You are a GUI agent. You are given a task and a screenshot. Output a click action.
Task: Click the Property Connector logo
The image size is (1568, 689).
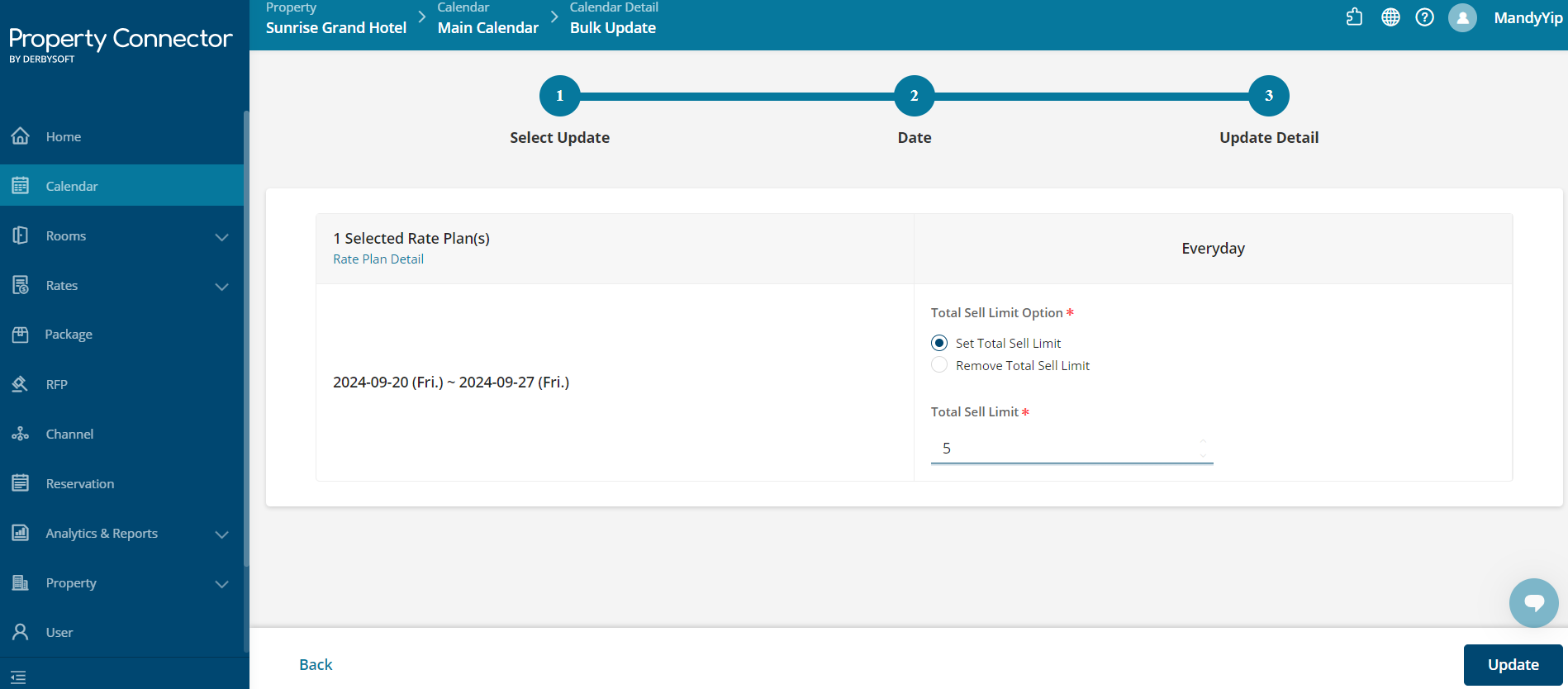pyautogui.click(x=121, y=45)
